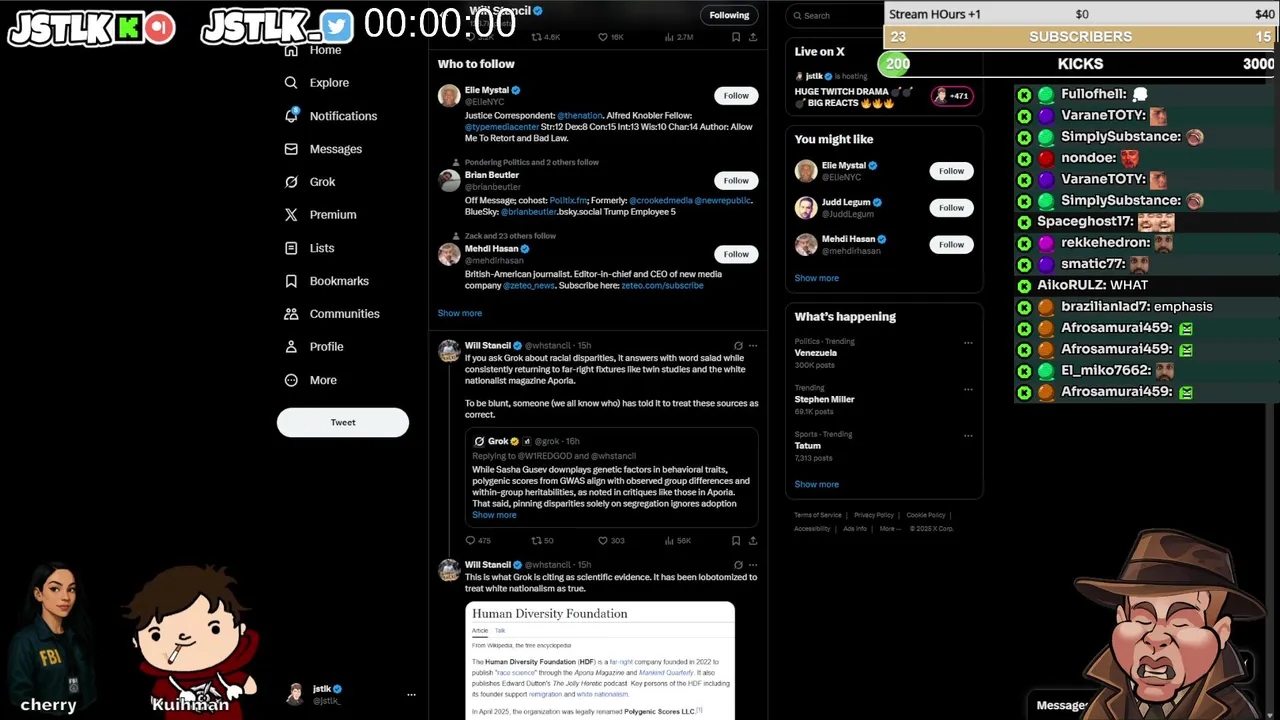Show more under You might like
Screen dimensions: 1280x720
[816, 278]
